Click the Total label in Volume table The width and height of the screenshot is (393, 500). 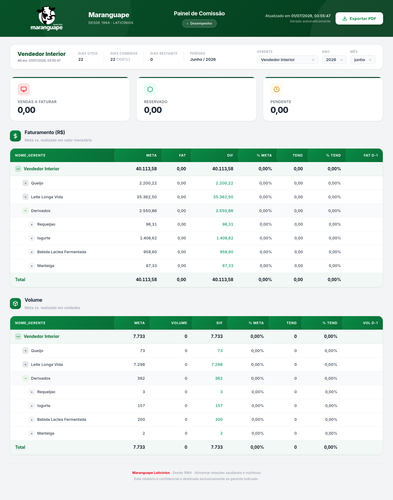(20, 447)
